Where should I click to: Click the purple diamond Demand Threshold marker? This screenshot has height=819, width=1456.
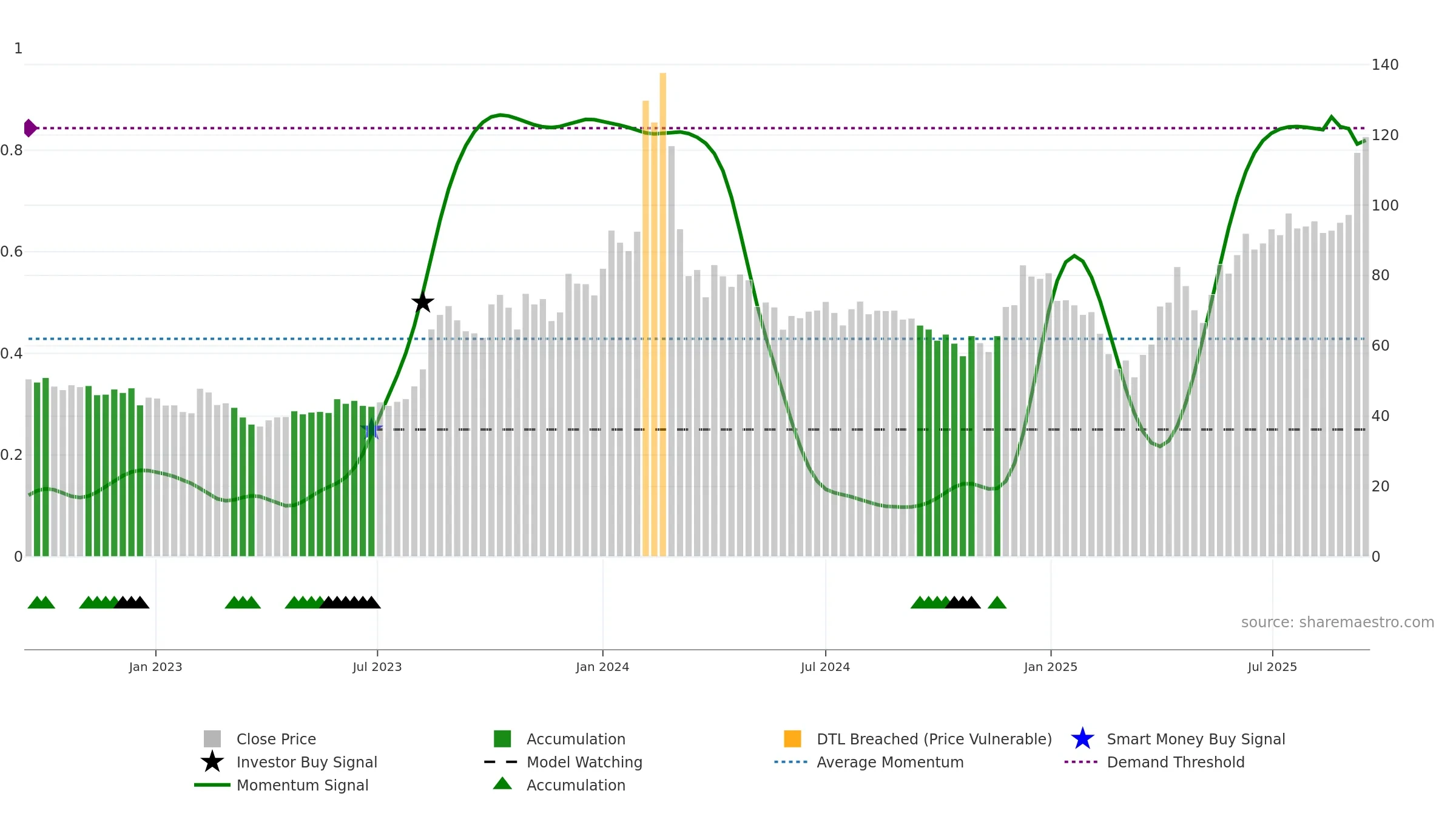click(30, 128)
